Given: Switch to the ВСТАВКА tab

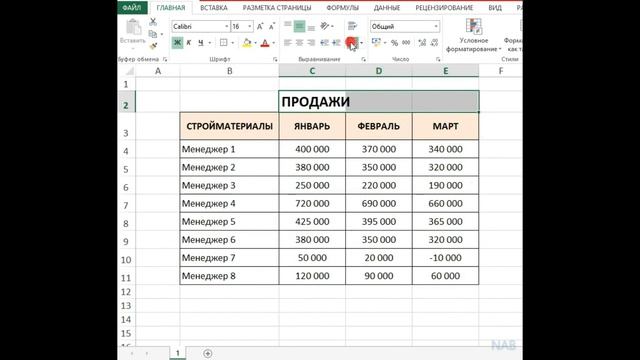Looking at the screenshot, I should [x=214, y=8].
